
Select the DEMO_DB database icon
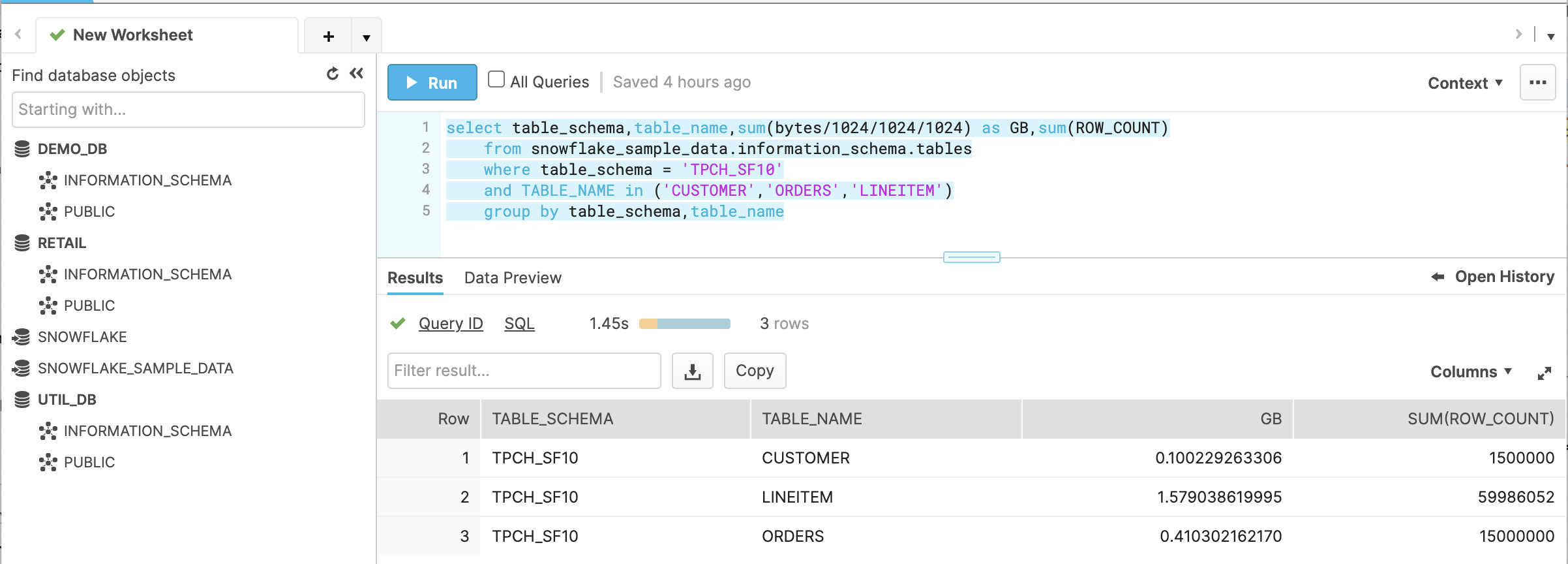22,149
